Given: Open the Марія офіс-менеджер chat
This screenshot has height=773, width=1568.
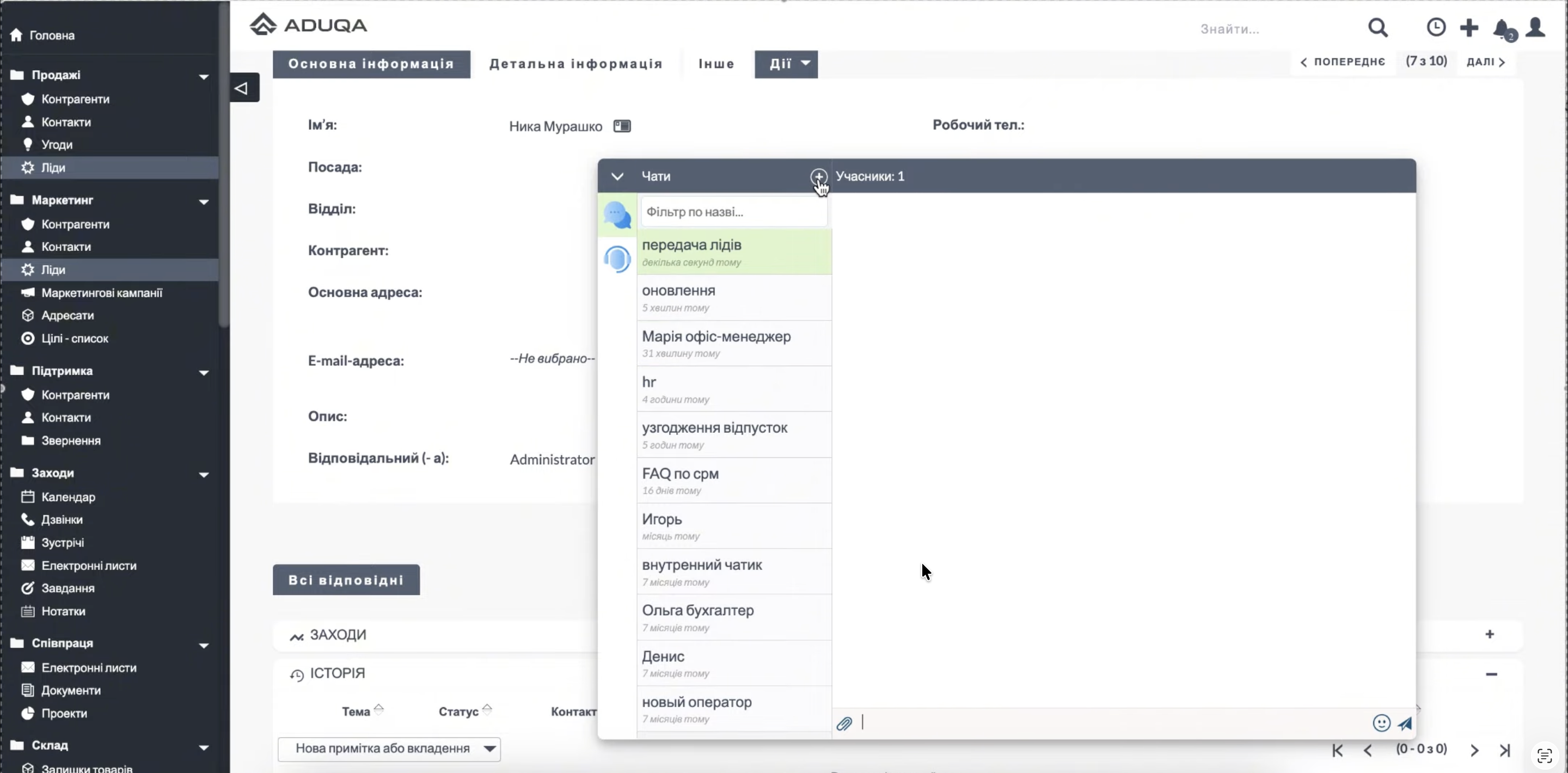Looking at the screenshot, I should (x=734, y=343).
